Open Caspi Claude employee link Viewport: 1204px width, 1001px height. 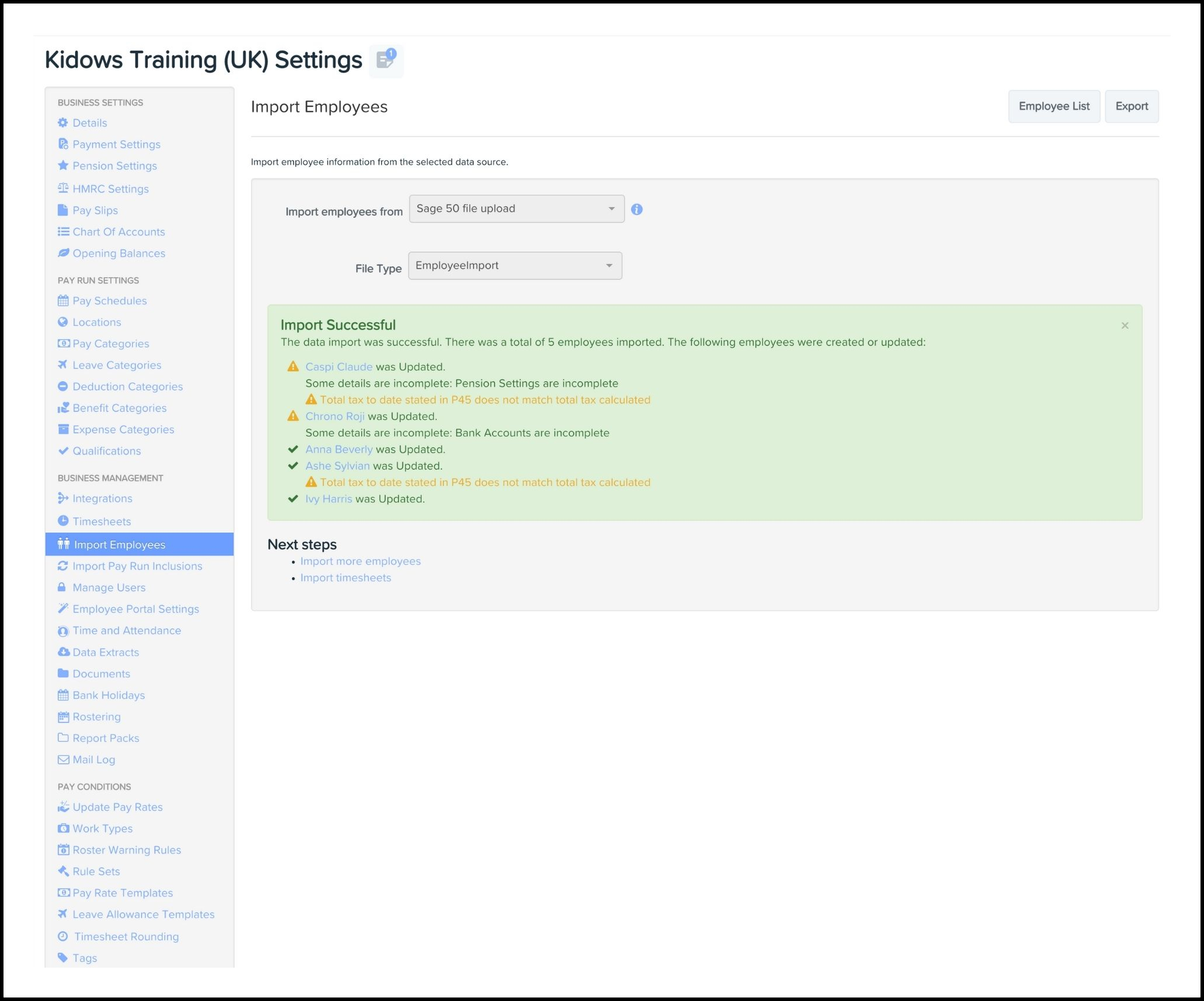339,367
